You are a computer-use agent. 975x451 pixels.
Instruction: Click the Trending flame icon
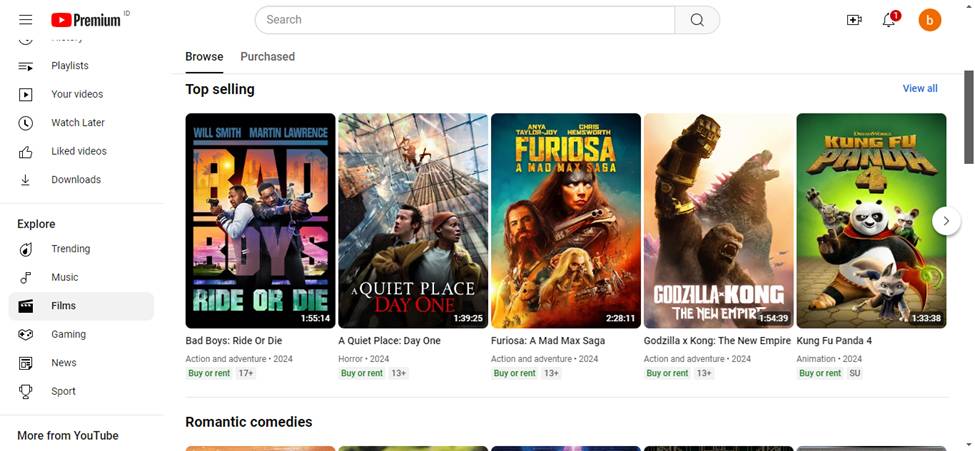pyautogui.click(x=25, y=249)
